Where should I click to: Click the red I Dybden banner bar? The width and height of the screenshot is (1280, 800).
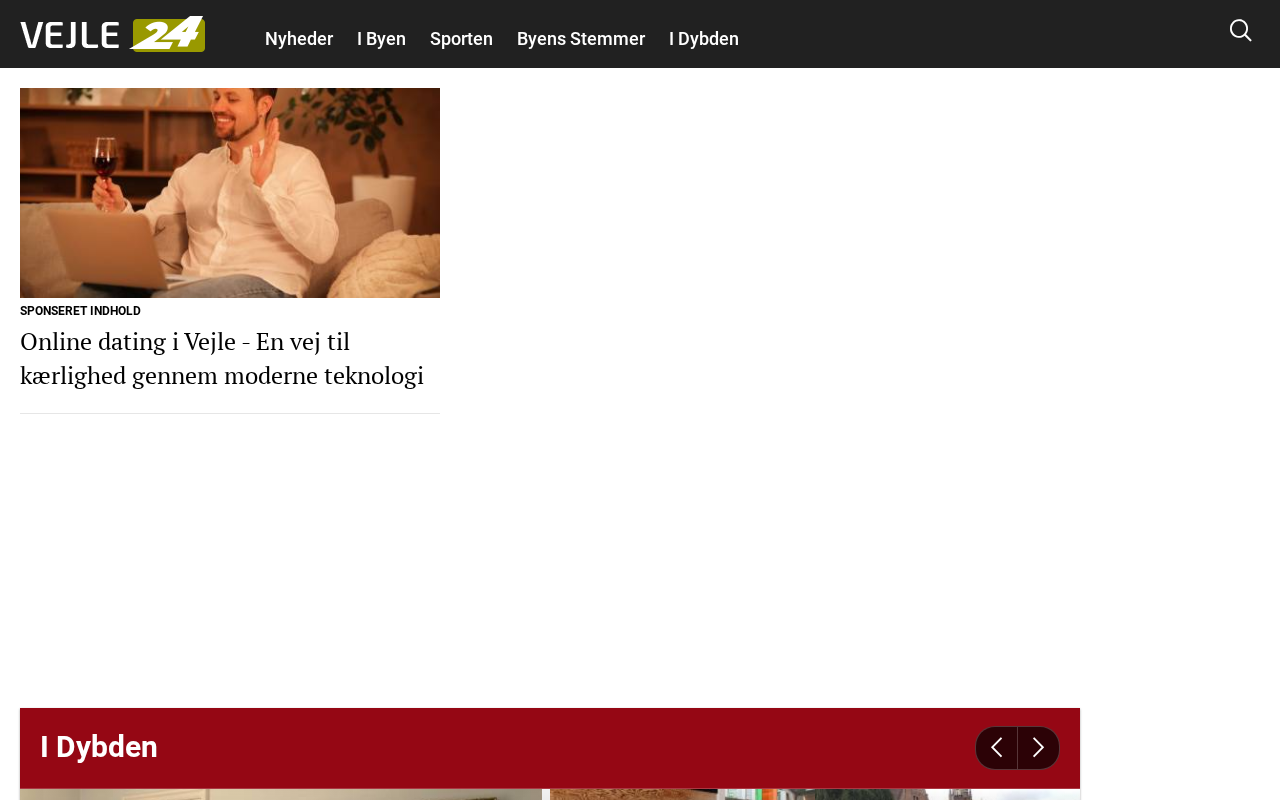[x=550, y=747]
